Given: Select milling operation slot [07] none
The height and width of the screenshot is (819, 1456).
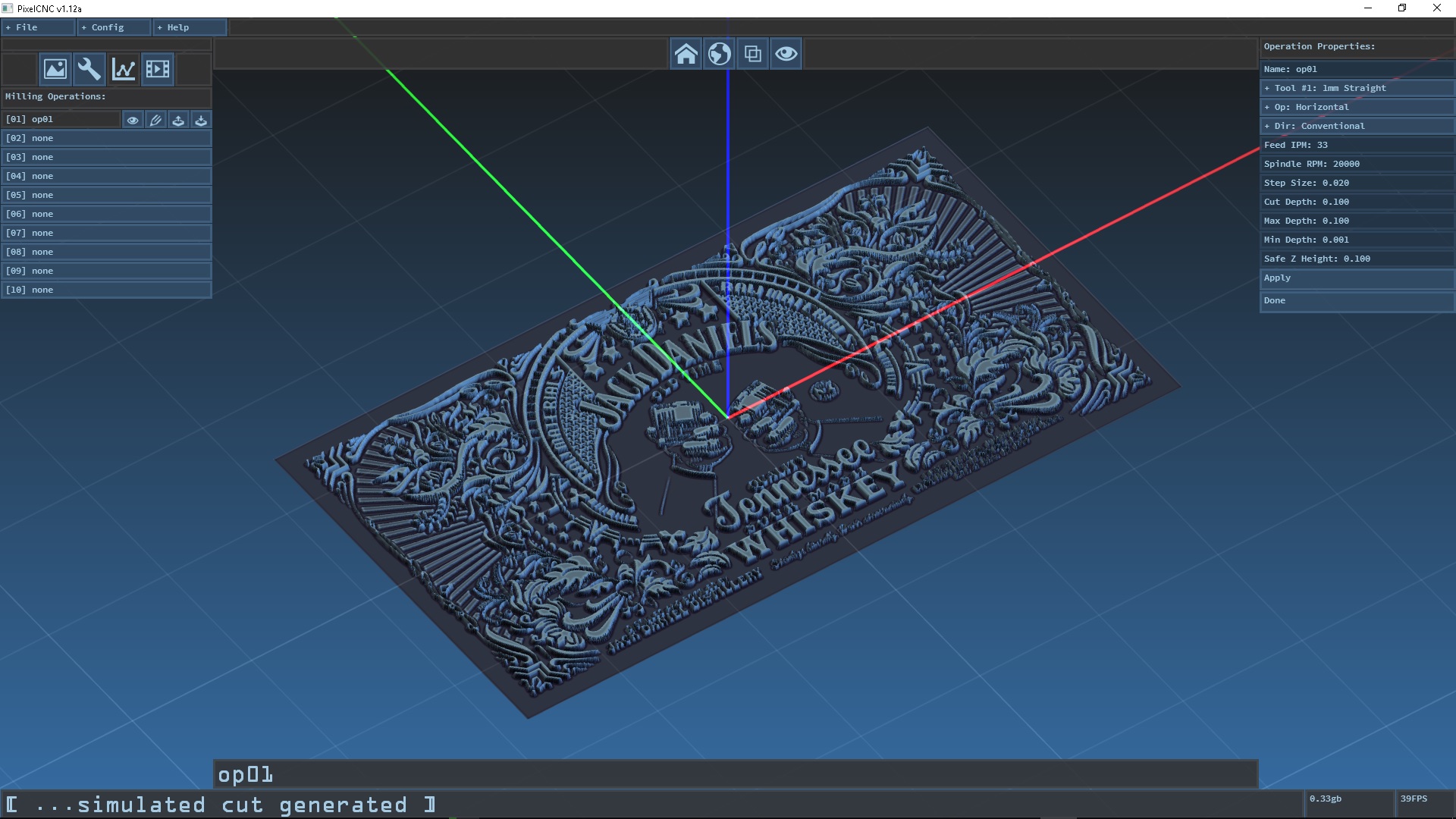Looking at the screenshot, I should [106, 233].
